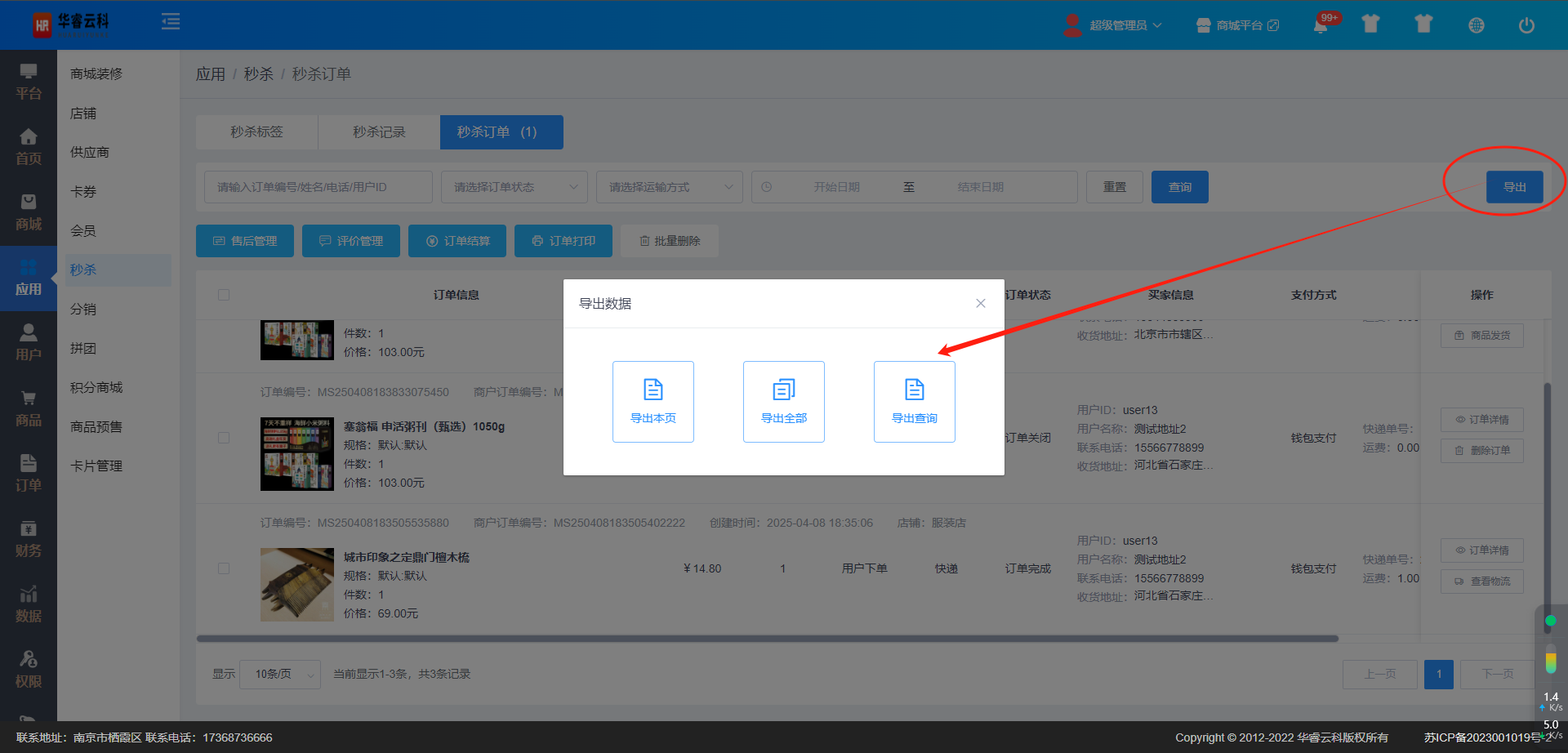Open 分销 in the side submenu
This screenshot has height=753, width=1568.
(x=83, y=309)
